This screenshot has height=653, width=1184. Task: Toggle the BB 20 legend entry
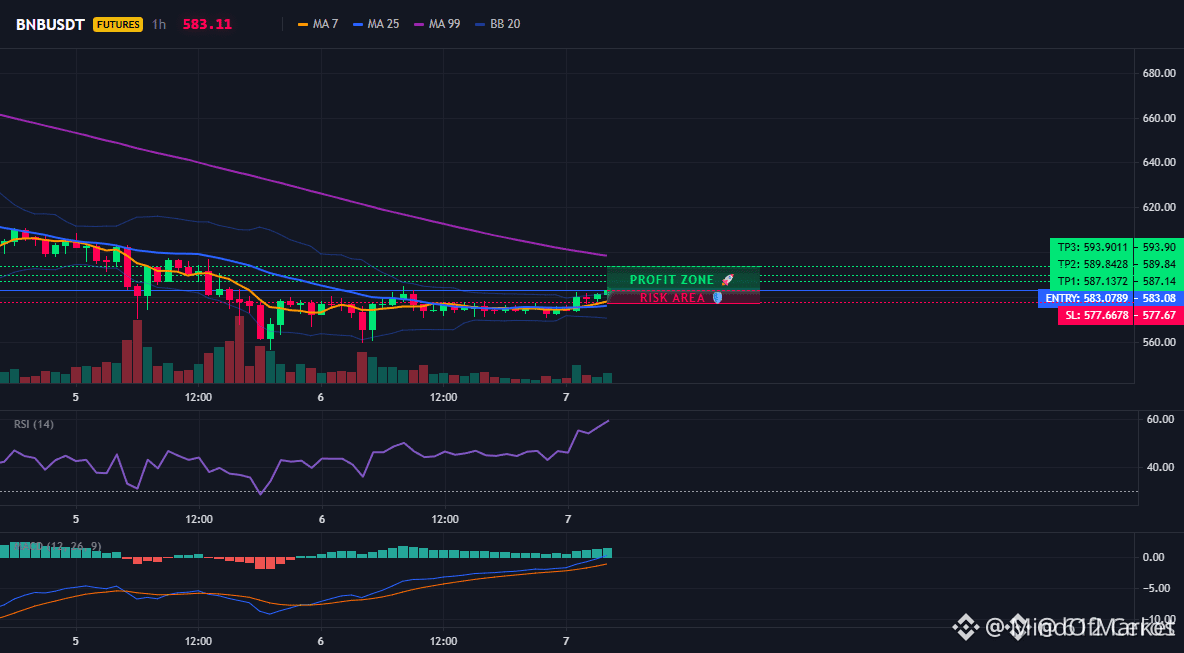tap(498, 24)
